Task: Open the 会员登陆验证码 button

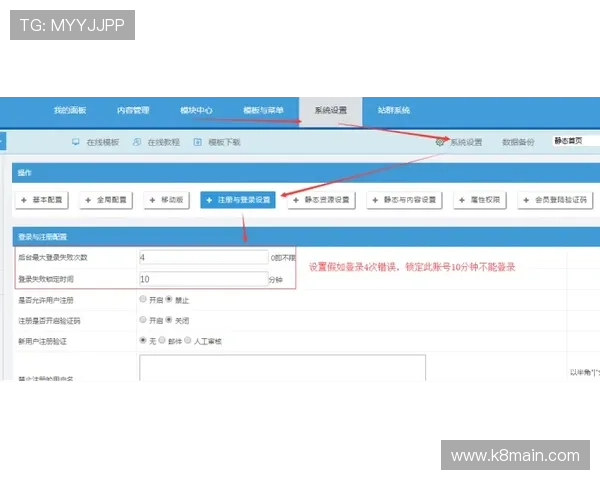Action: point(555,200)
